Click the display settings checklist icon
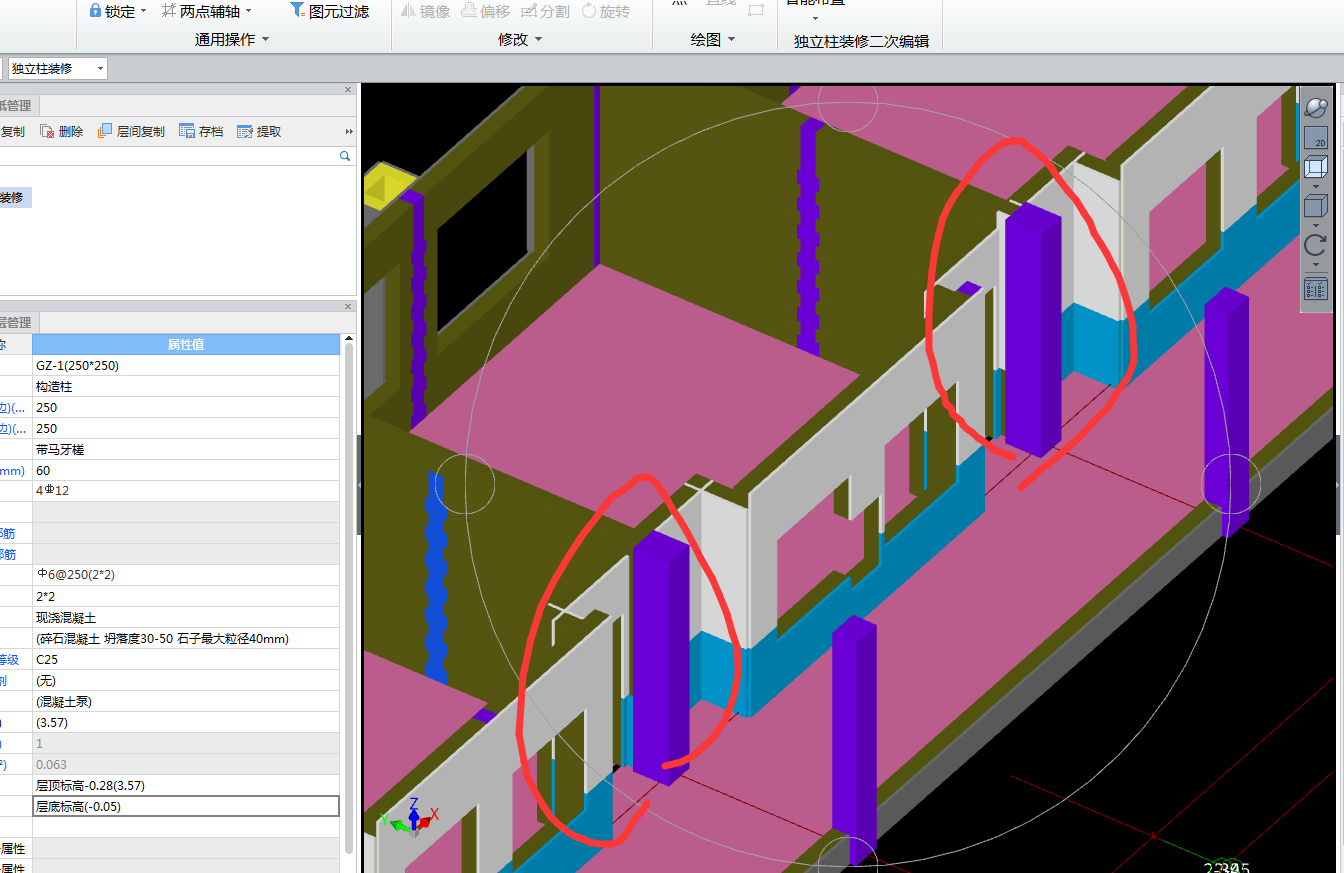The width and height of the screenshot is (1344, 873). [x=1316, y=288]
